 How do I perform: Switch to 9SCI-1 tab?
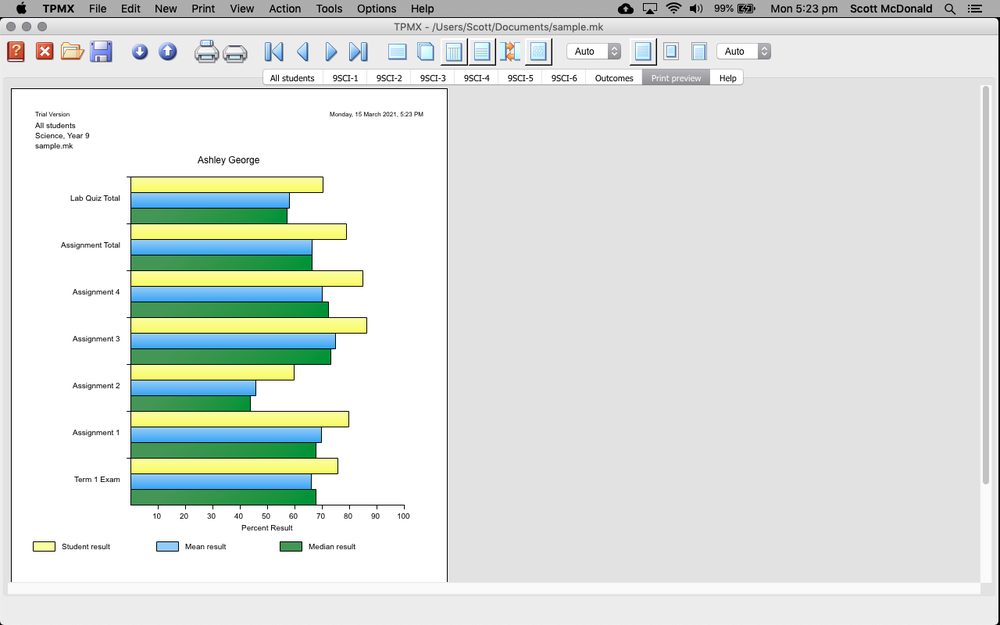pyautogui.click(x=345, y=78)
